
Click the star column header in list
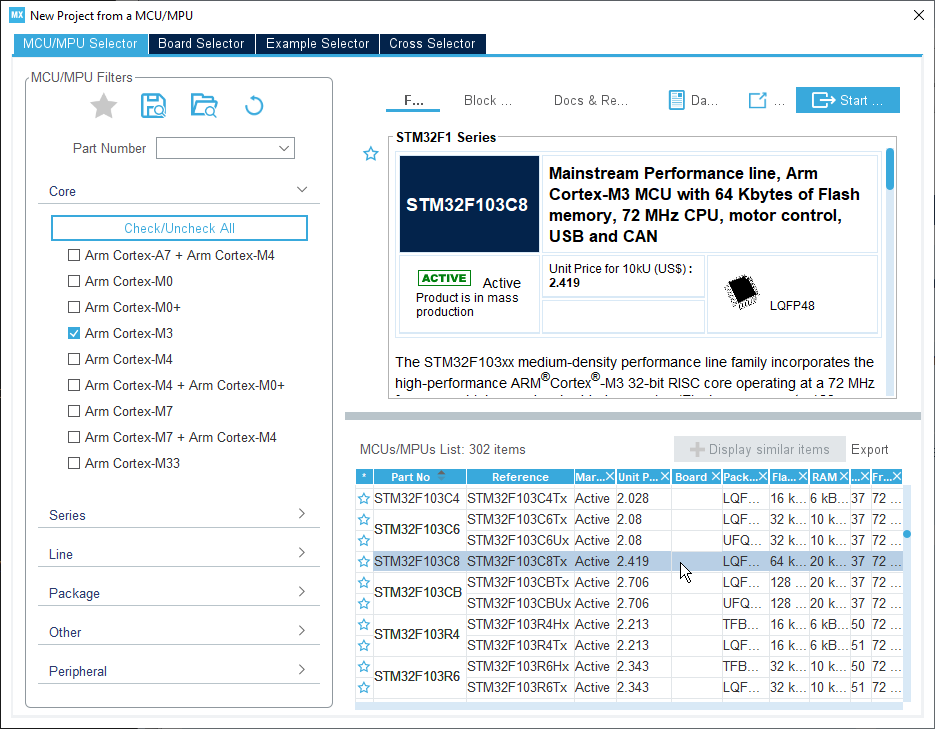coord(364,476)
